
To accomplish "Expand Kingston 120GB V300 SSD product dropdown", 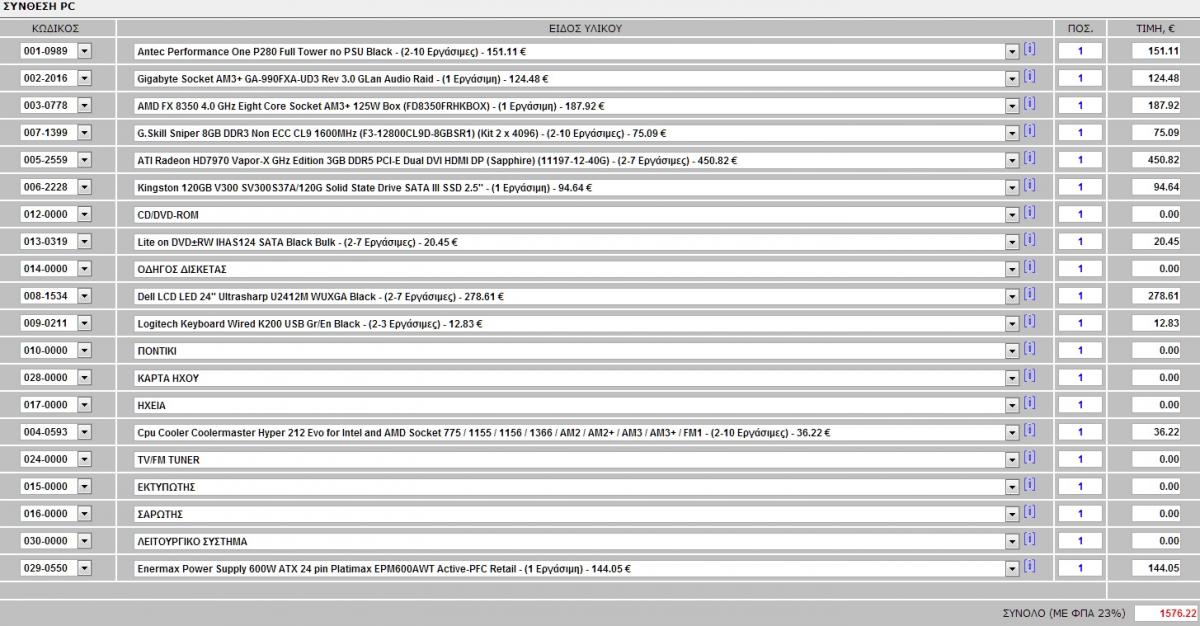I will point(1012,187).
